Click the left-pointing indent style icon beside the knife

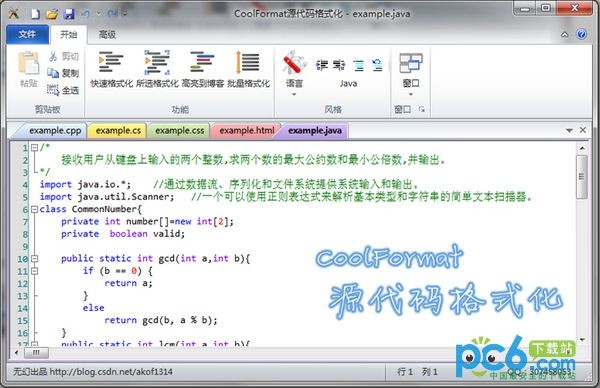[x=322, y=65]
